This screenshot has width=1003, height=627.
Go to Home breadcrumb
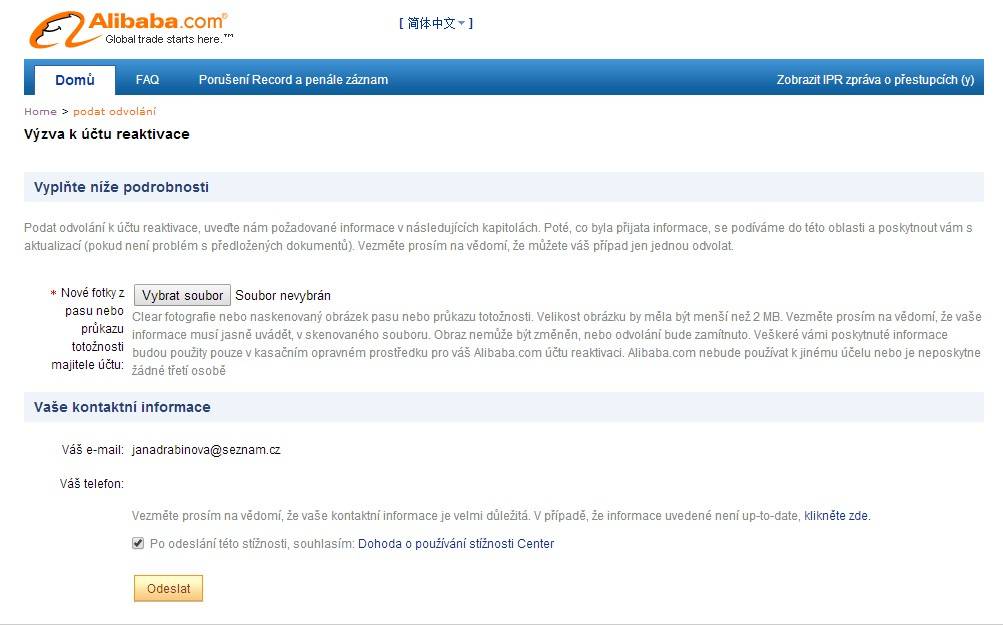(40, 111)
